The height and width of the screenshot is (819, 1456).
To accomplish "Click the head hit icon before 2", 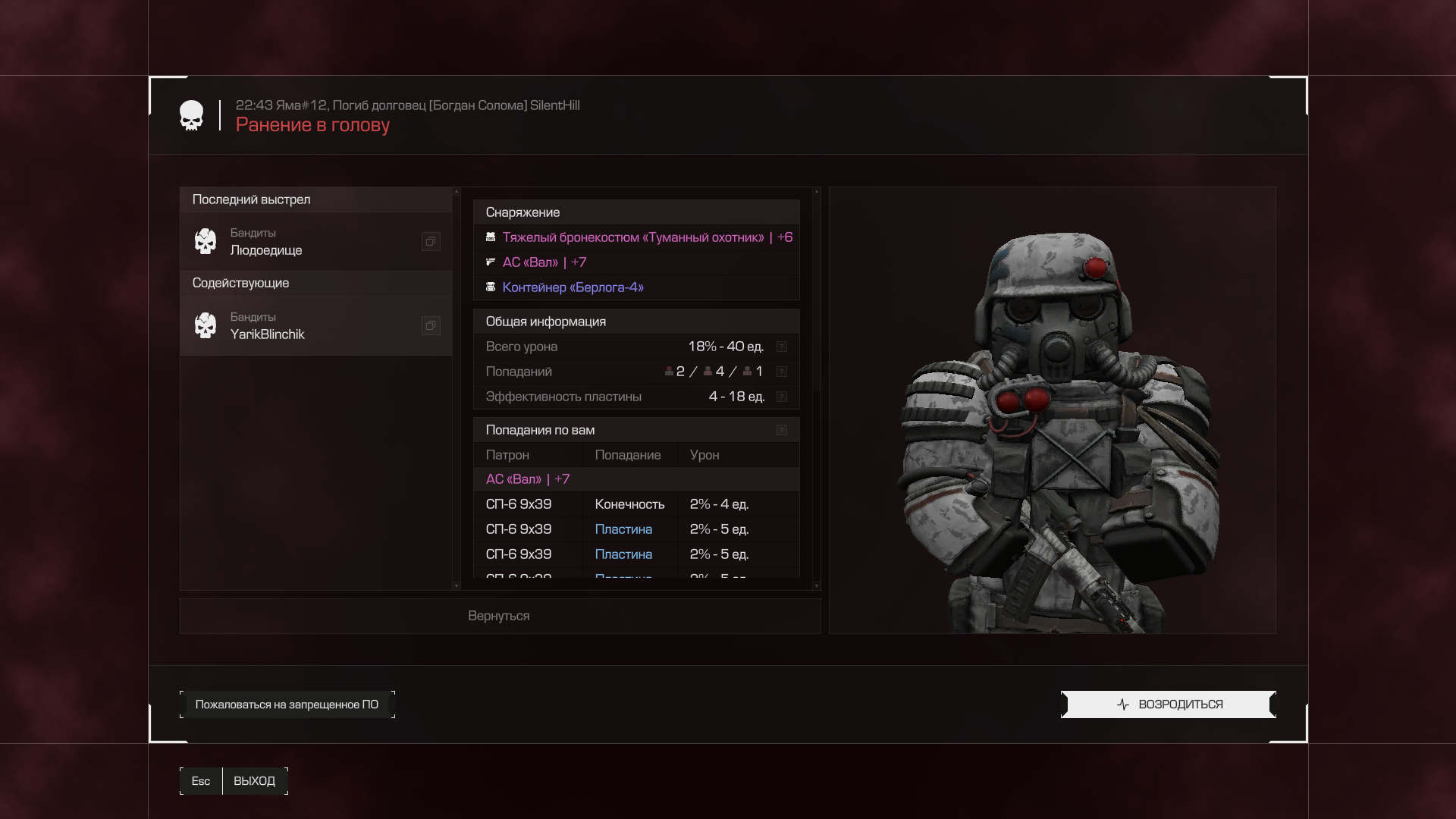I will 669,372.
